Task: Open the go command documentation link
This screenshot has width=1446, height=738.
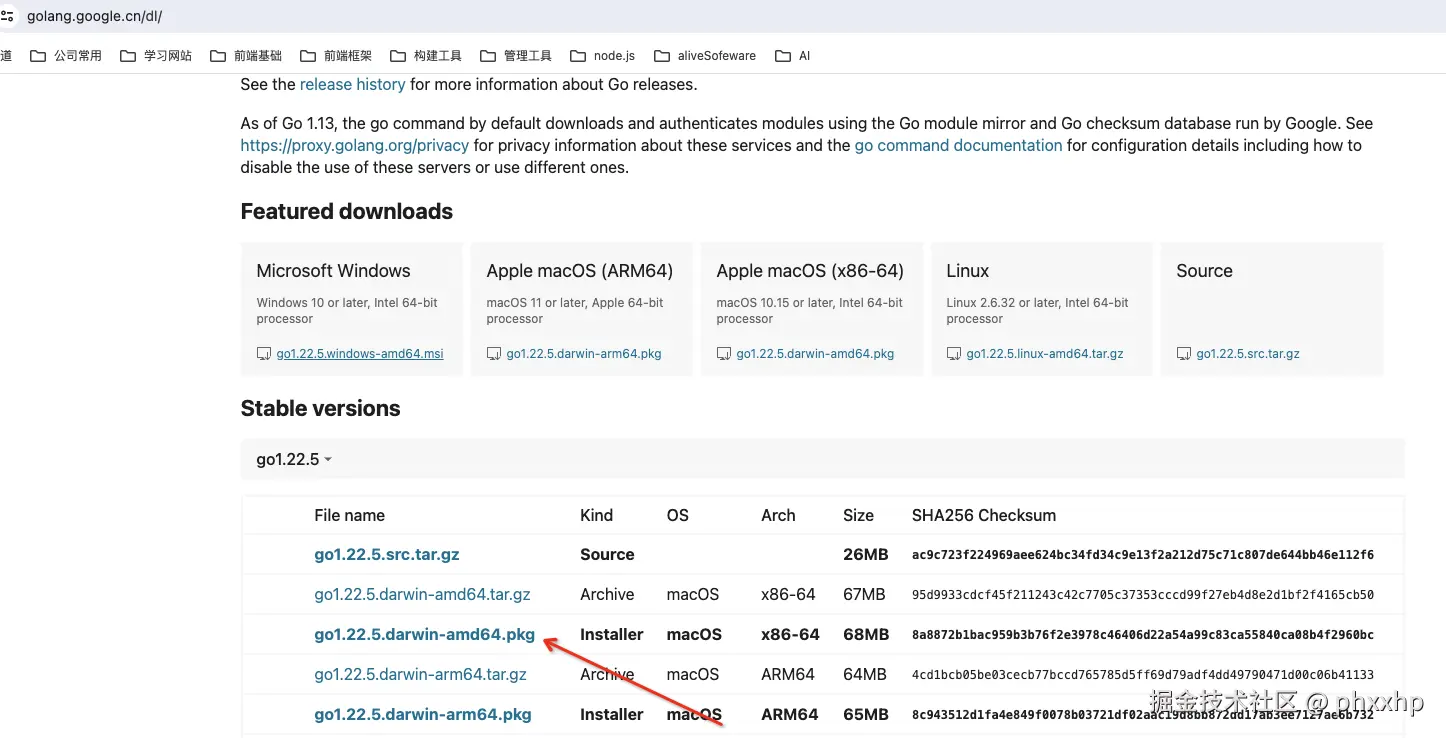Action: click(958, 146)
